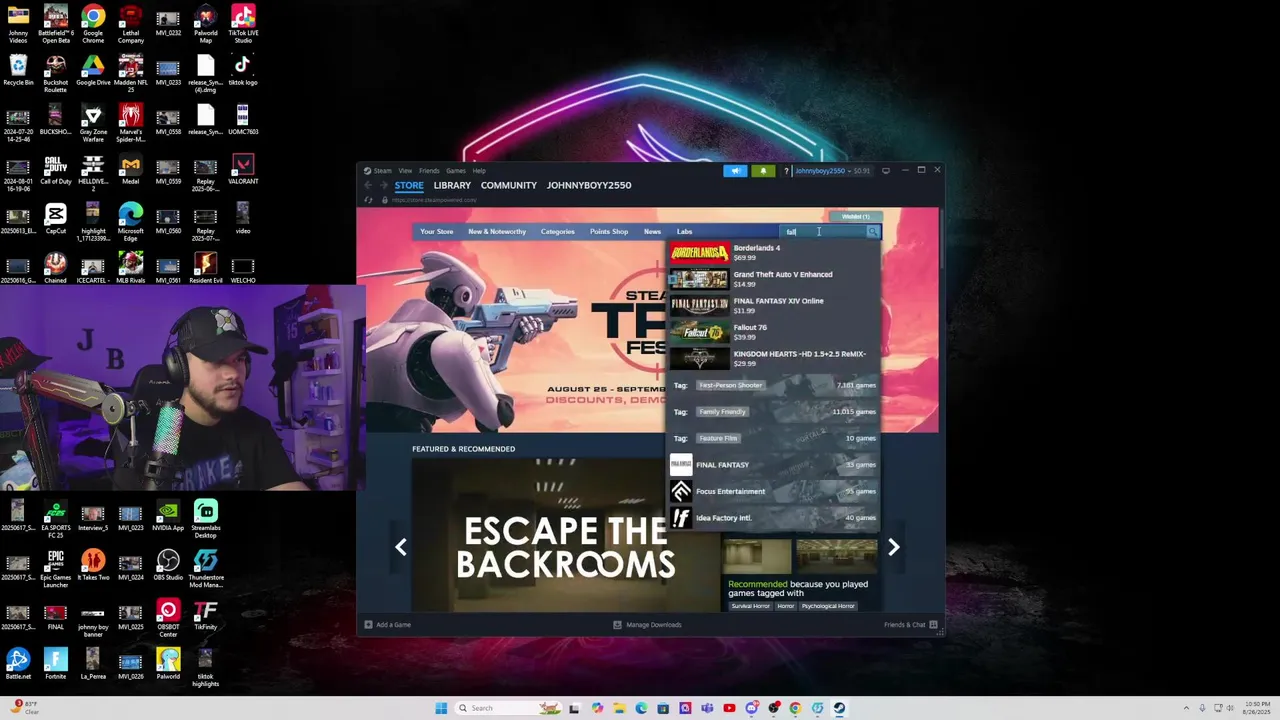Image resolution: width=1280 pixels, height=720 pixels.
Task: Open Steam notifications bell button
Action: click(763, 171)
